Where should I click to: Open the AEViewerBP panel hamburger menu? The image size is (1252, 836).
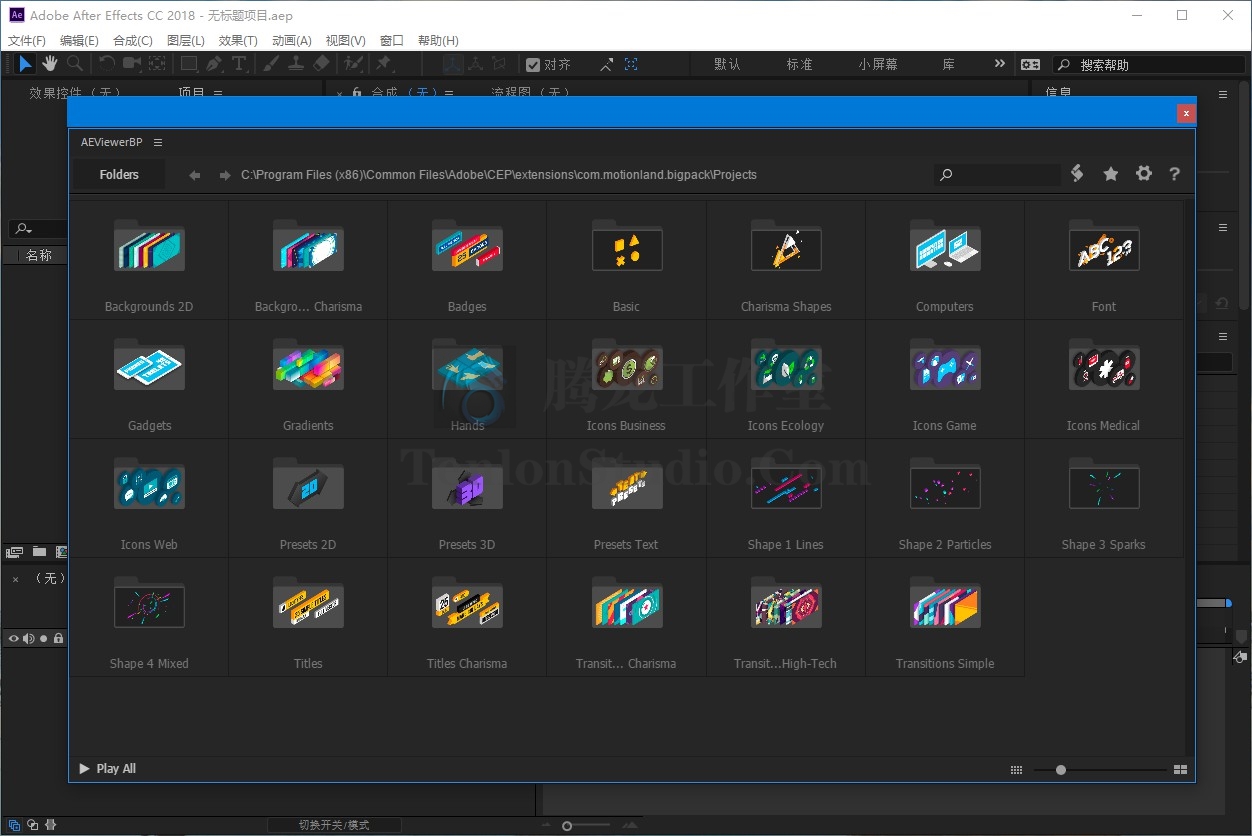click(x=158, y=142)
